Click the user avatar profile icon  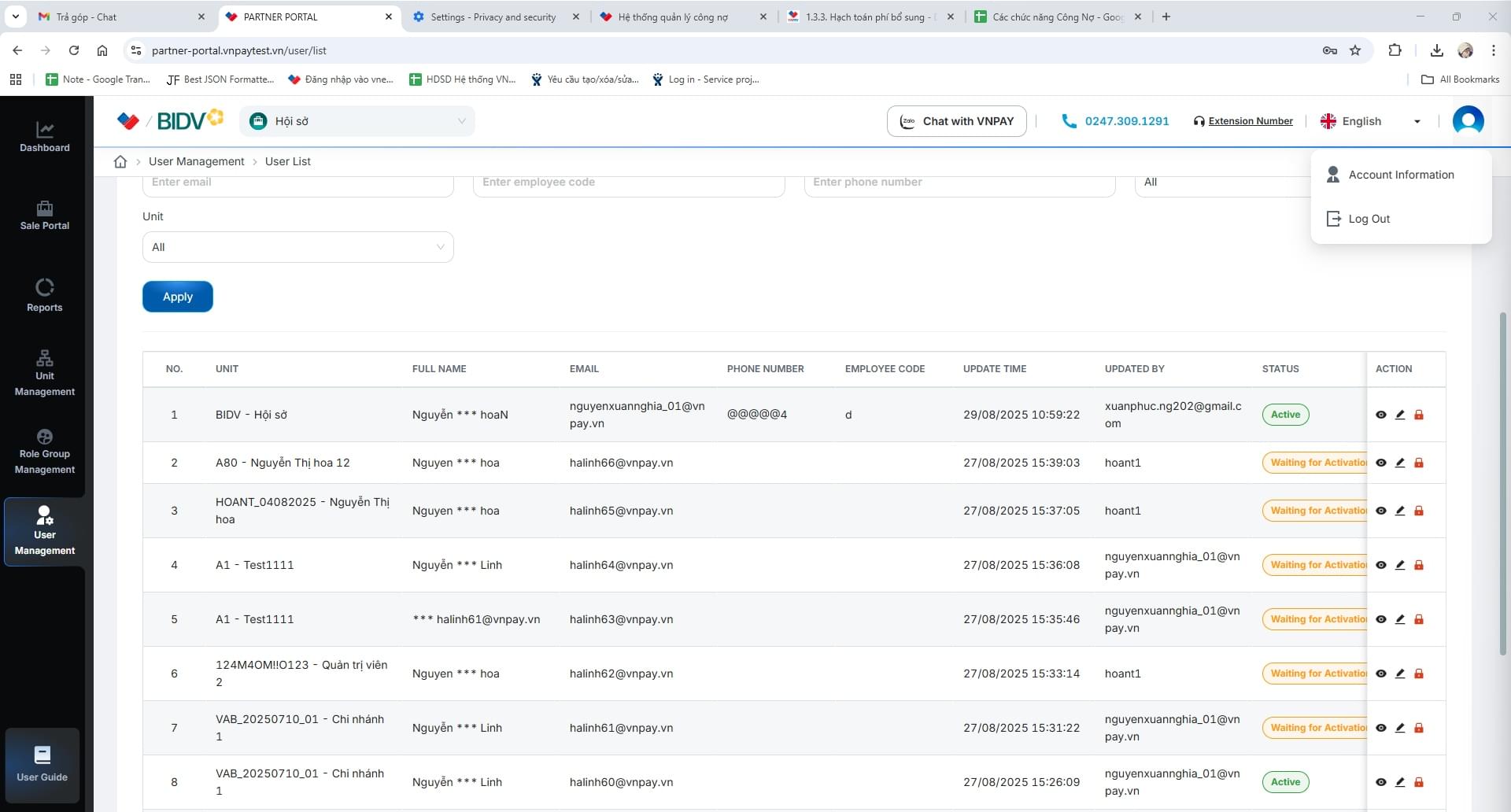[1468, 121]
